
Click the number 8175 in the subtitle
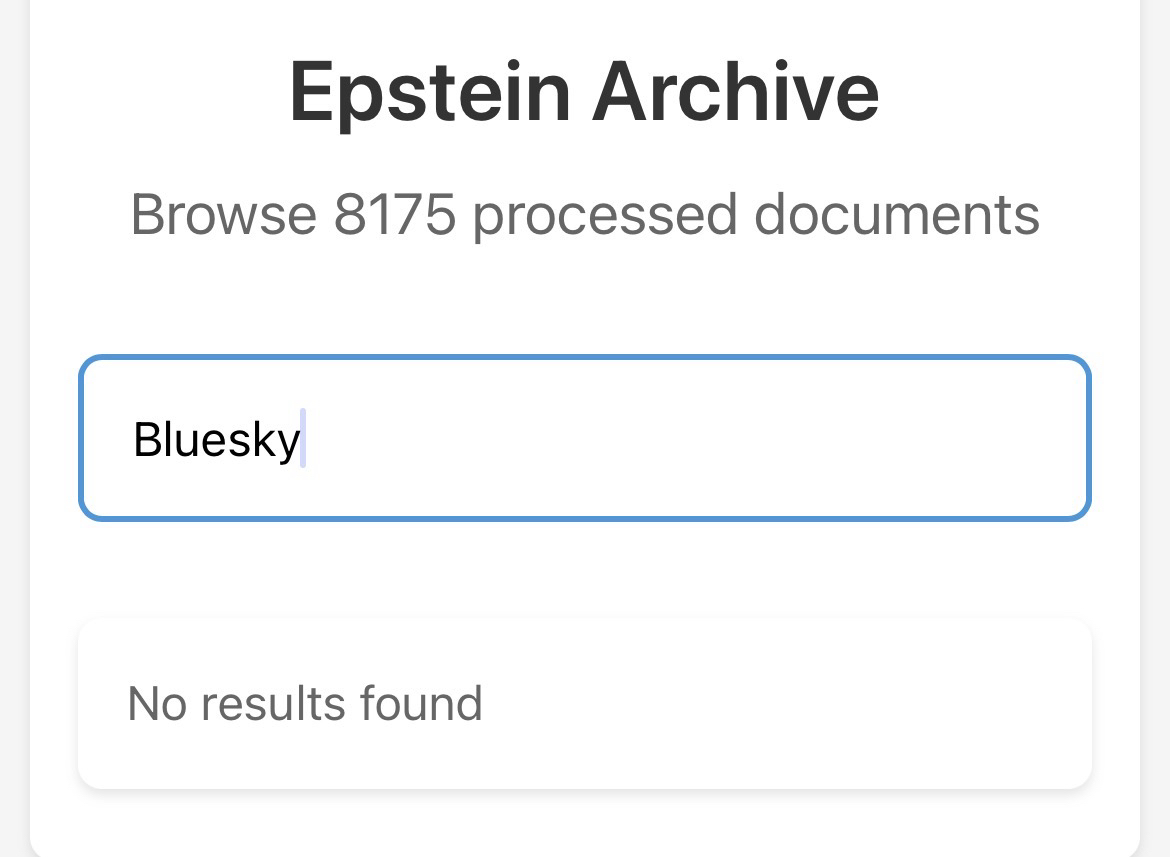coord(394,214)
